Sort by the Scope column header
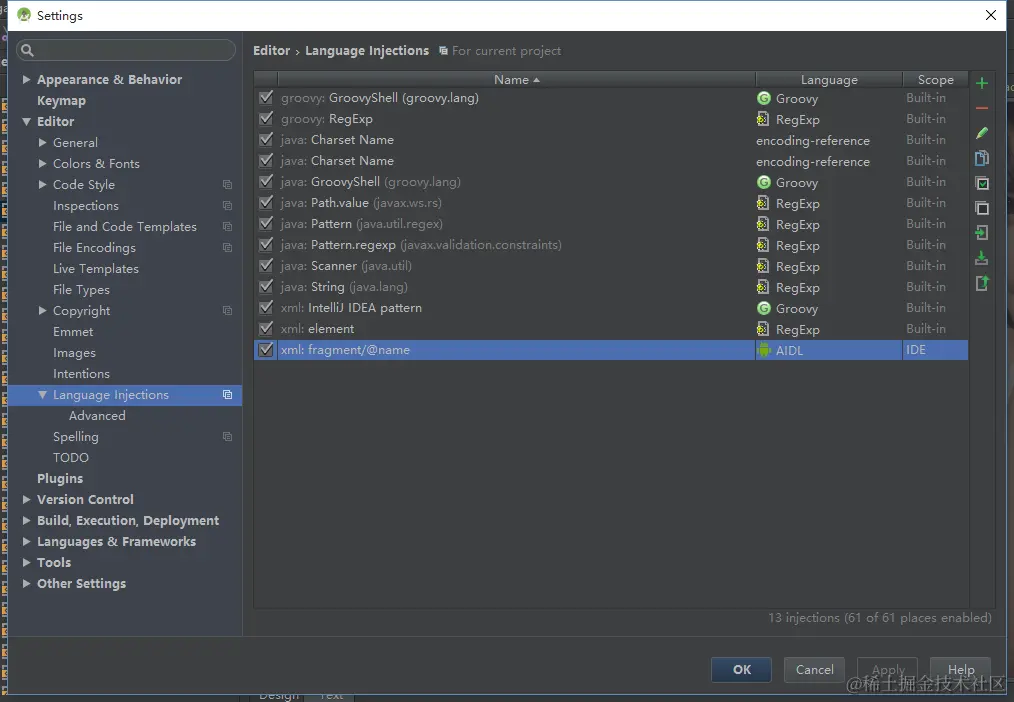 [935, 80]
